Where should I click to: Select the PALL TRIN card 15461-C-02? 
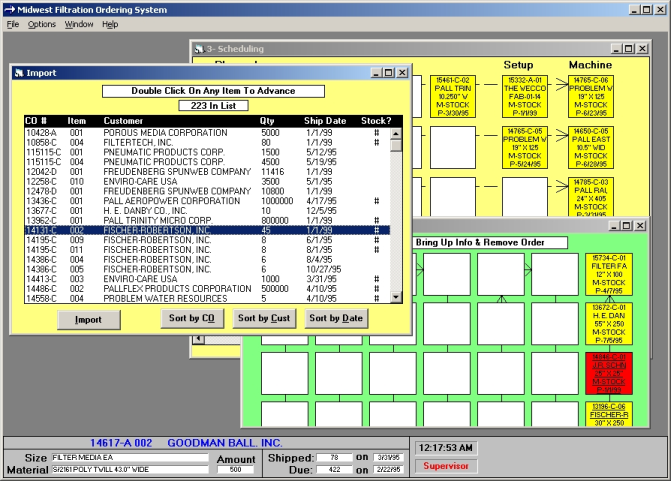pyautogui.click(x=454, y=94)
